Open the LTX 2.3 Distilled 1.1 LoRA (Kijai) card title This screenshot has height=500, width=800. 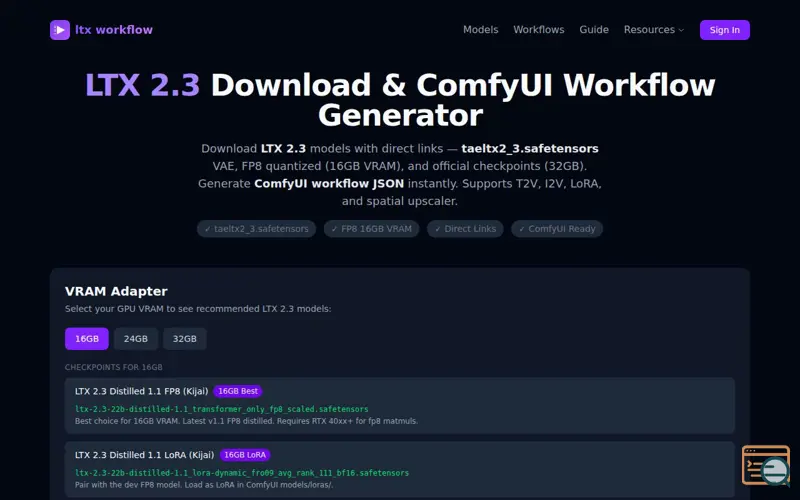144,455
